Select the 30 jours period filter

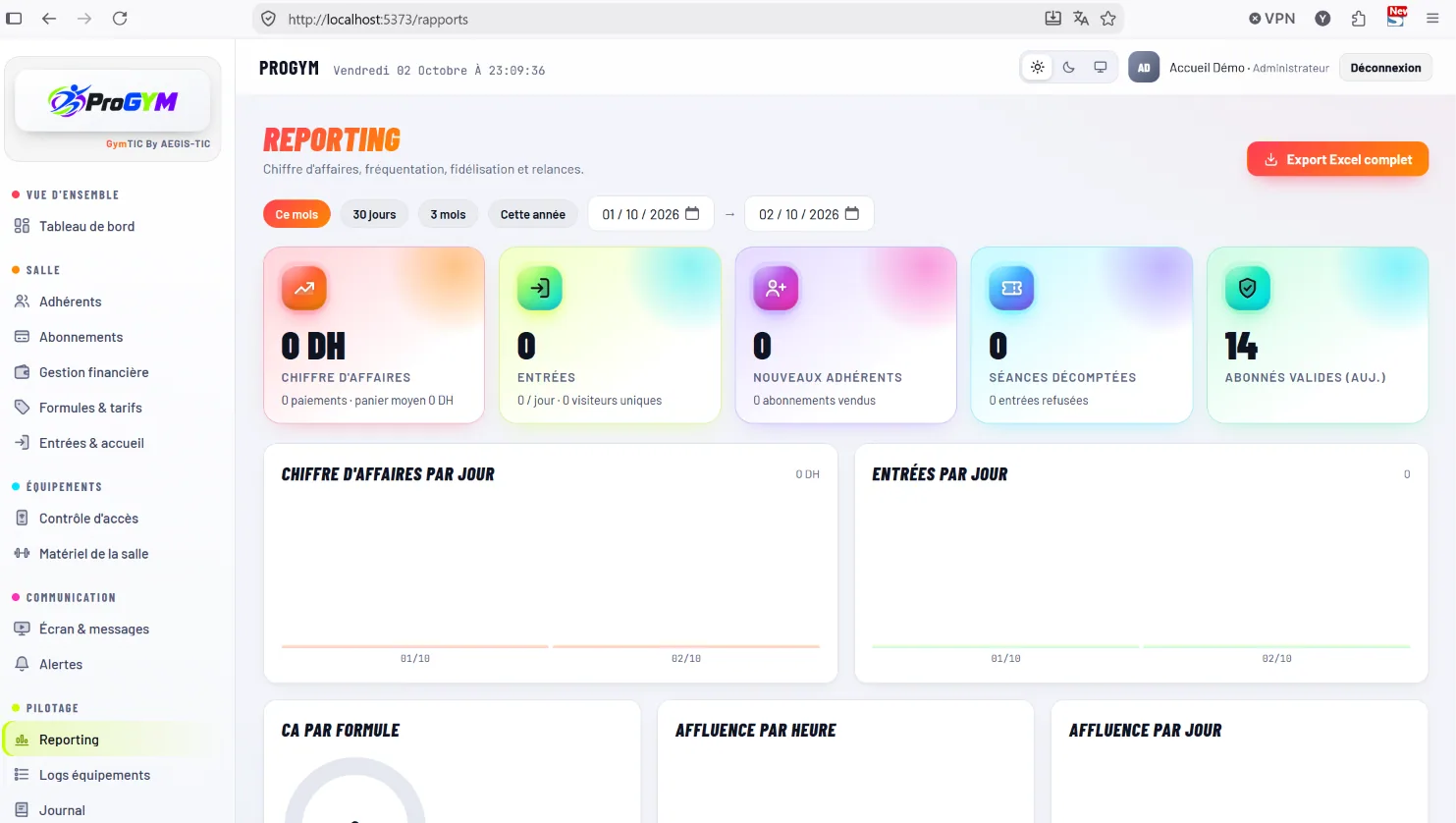[374, 214]
